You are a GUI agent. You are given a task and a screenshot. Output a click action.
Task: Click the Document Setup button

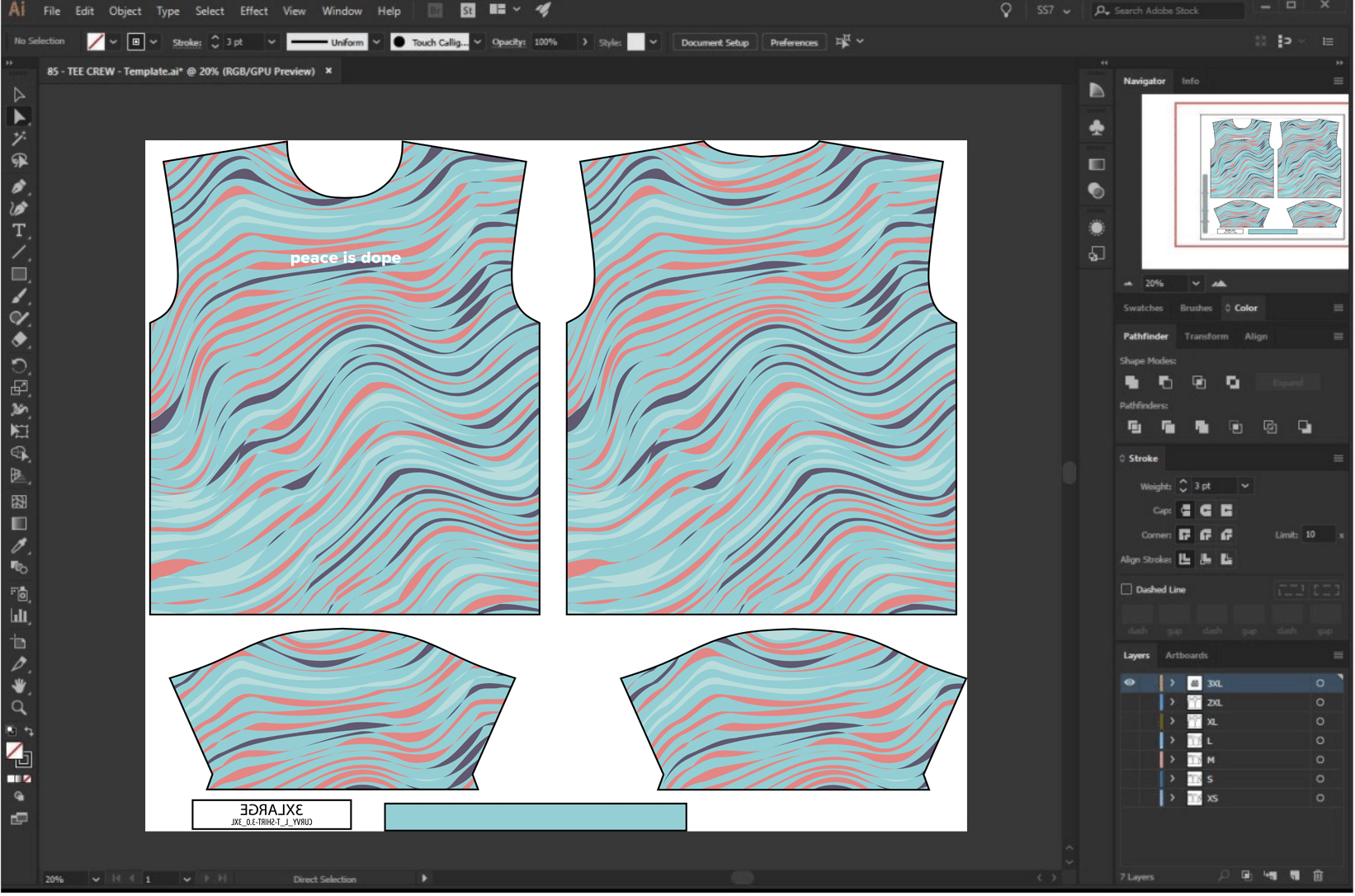[715, 42]
